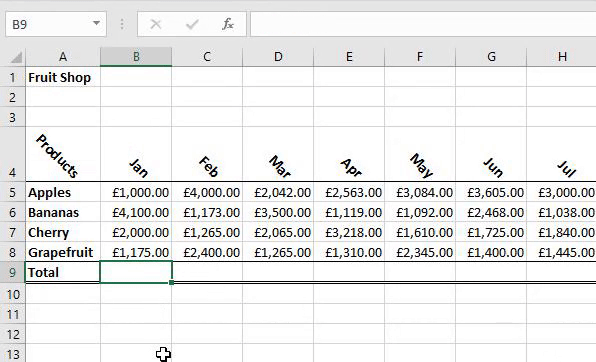Select row 9 header
The height and width of the screenshot is (362, 596).
(13, 272)
